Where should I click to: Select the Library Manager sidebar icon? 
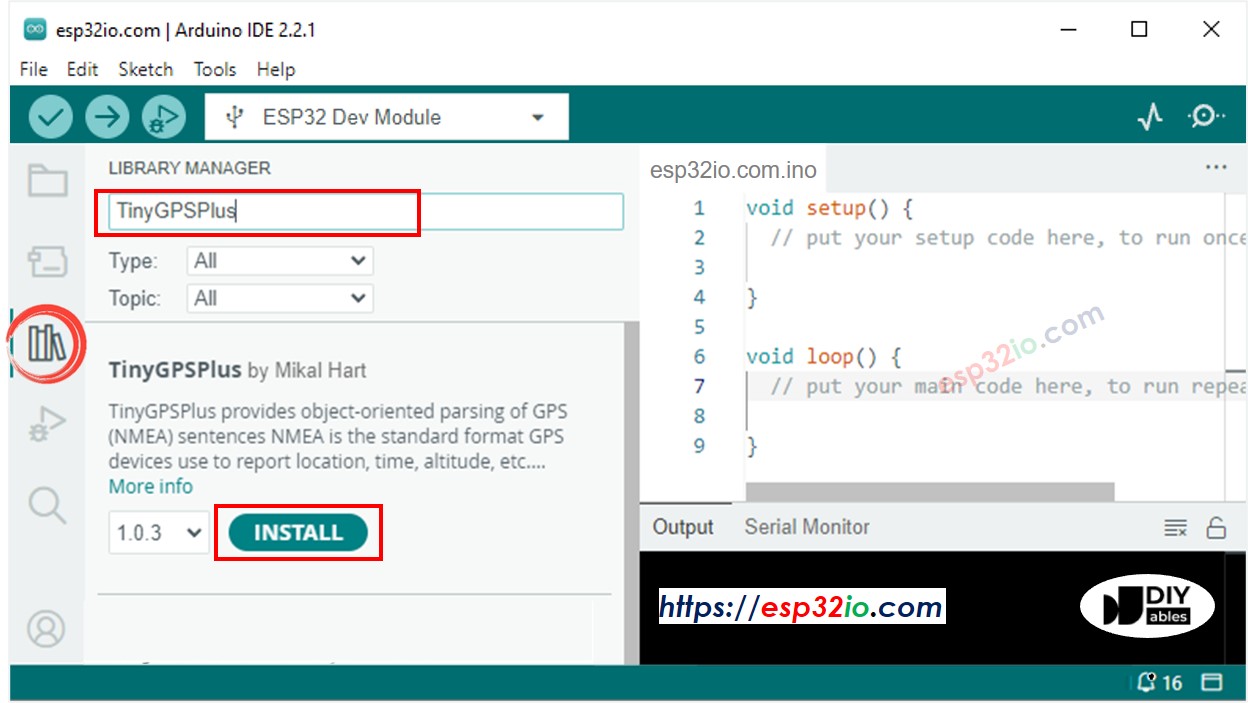(45, 342)
